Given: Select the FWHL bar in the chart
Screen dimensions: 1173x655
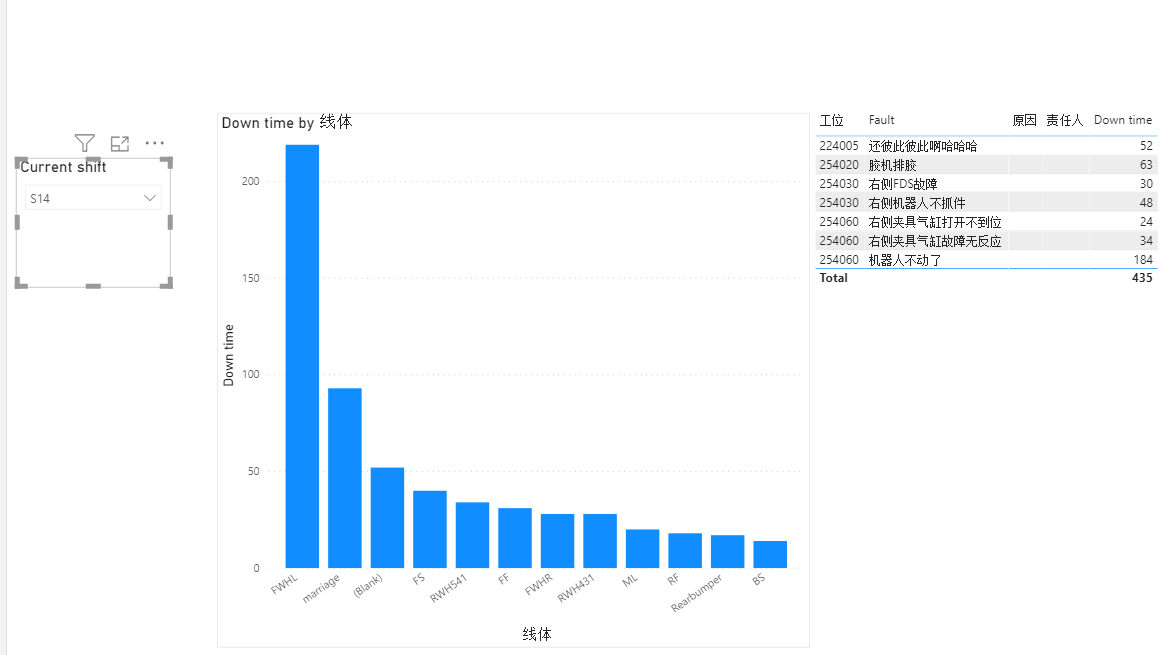Looking at the screenshot, I should (x=302, y=356).
